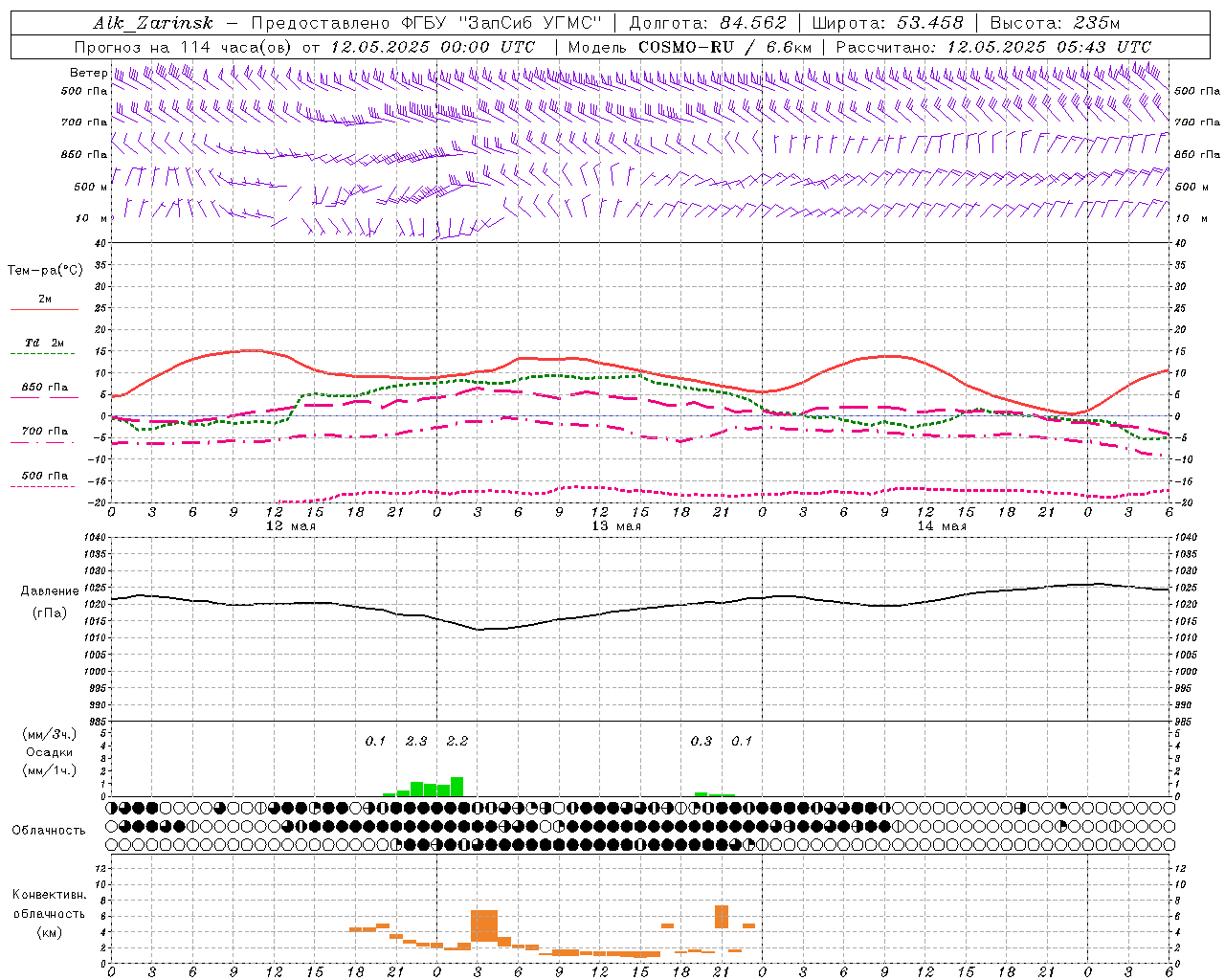Click the '(км)' unit under convective cloudiness

point(50,932)
